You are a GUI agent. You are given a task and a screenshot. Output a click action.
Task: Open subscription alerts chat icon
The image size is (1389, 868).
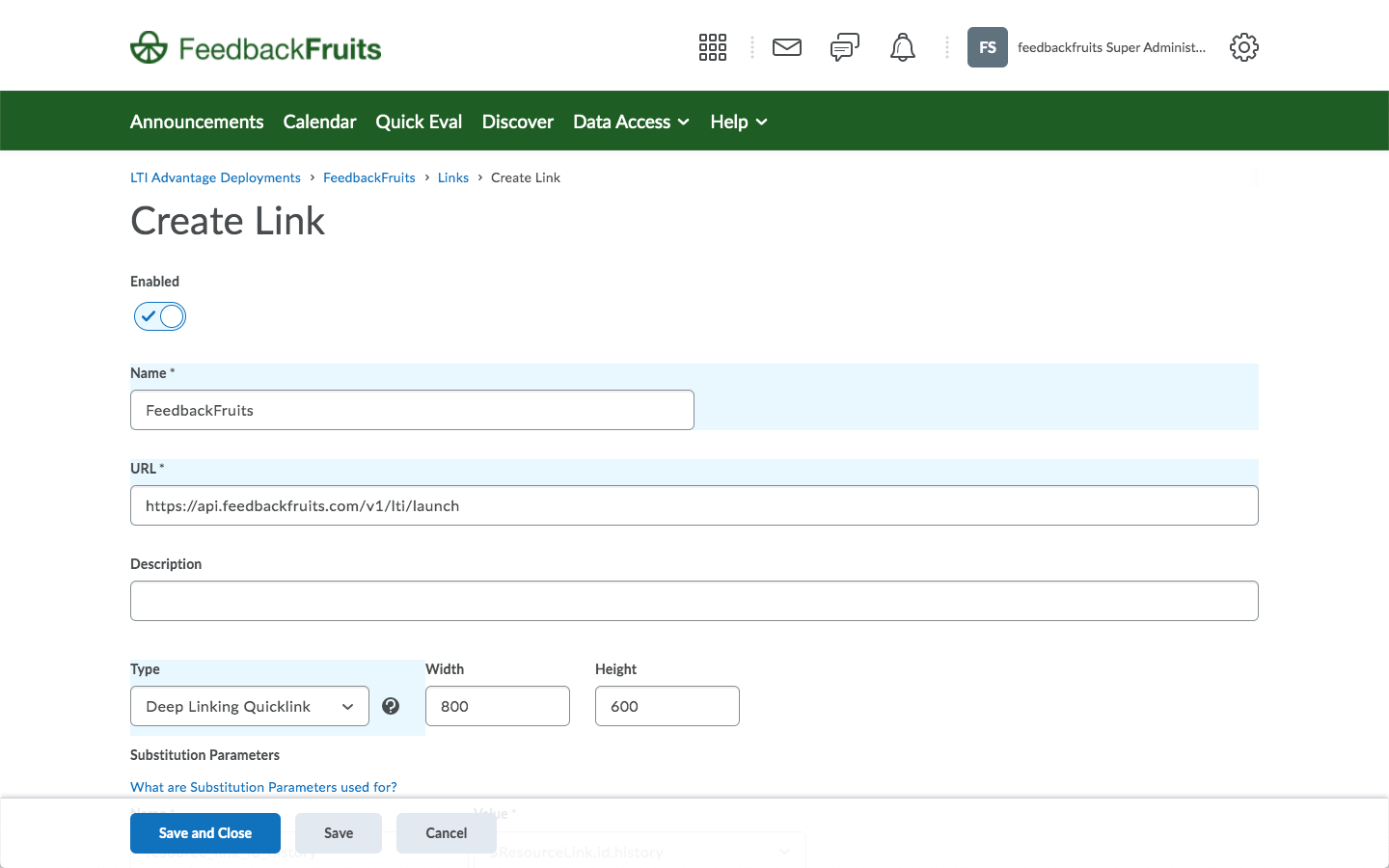tap(845, 47)
